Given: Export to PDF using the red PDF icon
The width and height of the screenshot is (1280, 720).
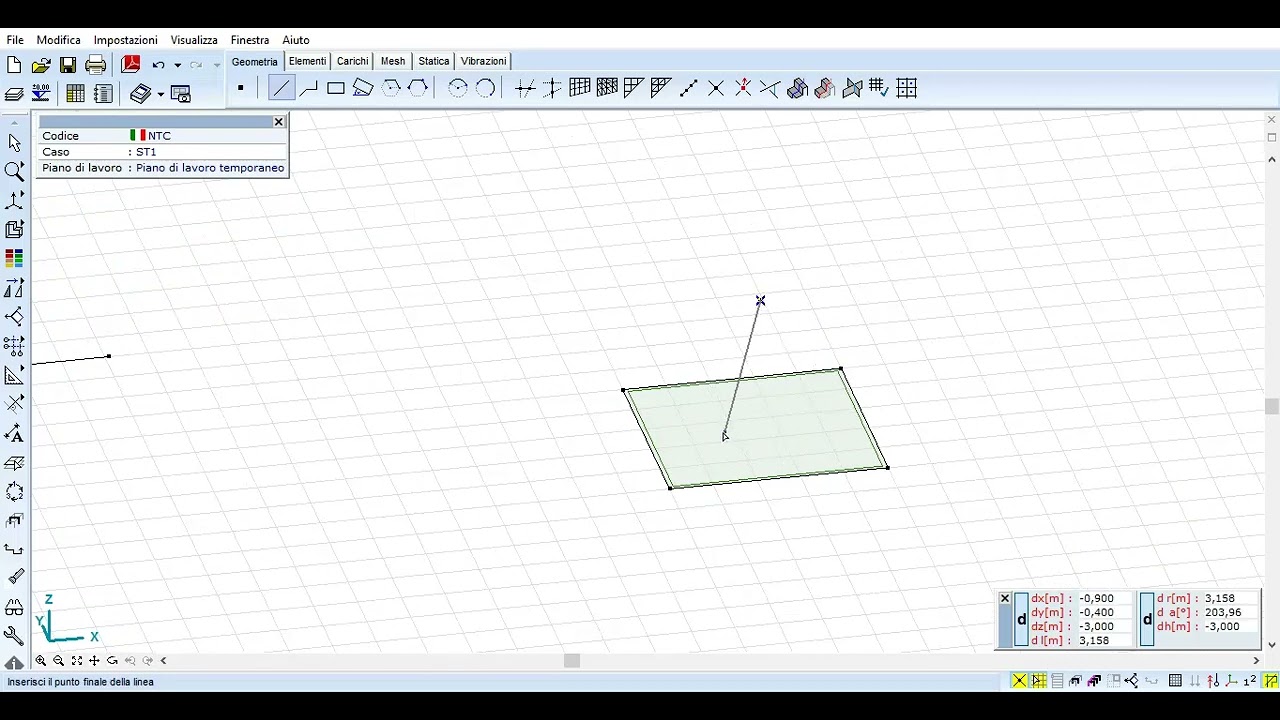Looking at the screenshot, I should [130, 65].
